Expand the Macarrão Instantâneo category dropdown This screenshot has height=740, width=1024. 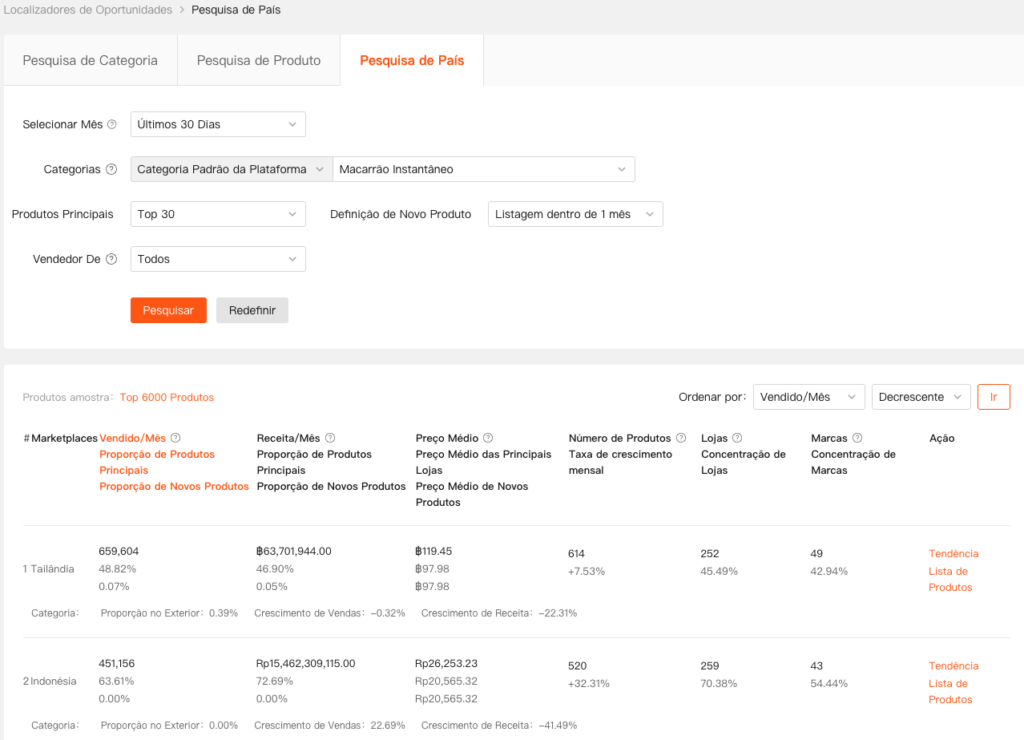click(483, 170)
